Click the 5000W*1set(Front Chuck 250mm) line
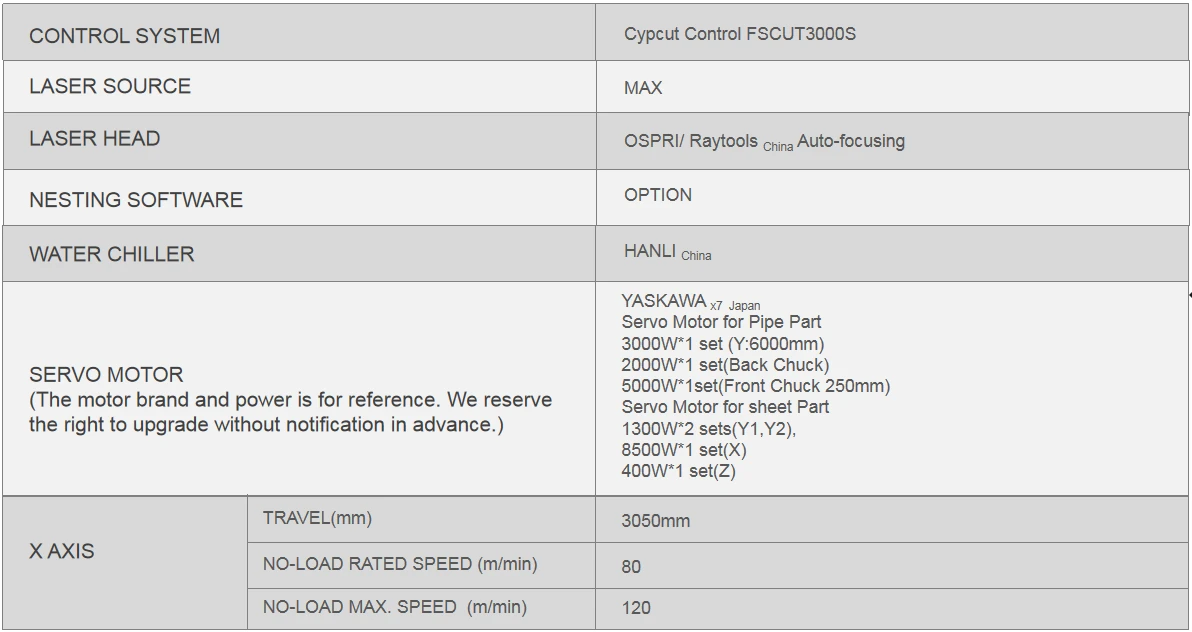This screenshot has width=1192, height=632. pos(756,386)
